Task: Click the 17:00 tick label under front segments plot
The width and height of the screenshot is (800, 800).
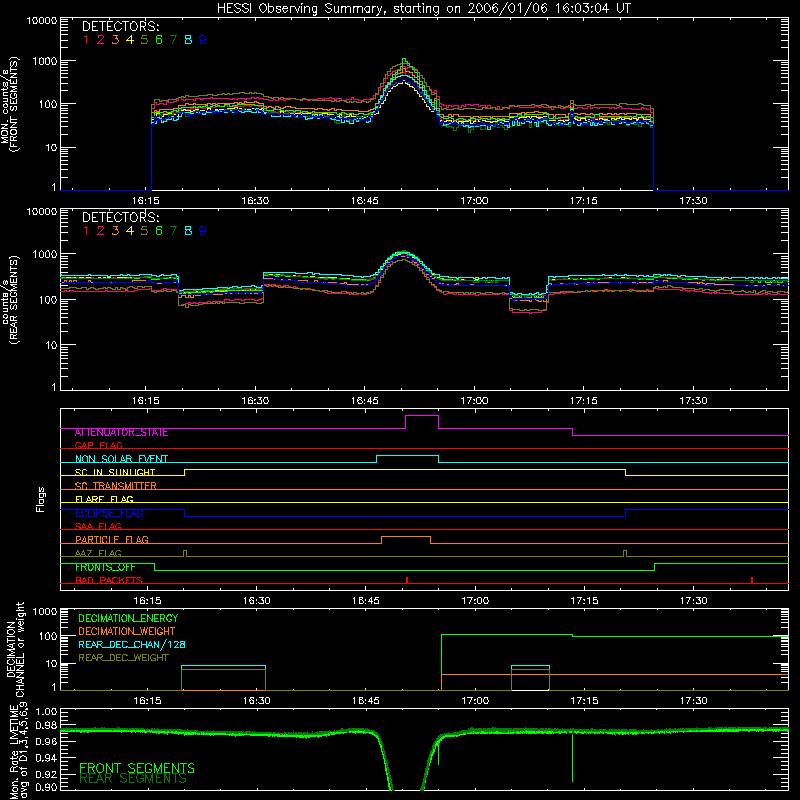Action: [474, 201]
